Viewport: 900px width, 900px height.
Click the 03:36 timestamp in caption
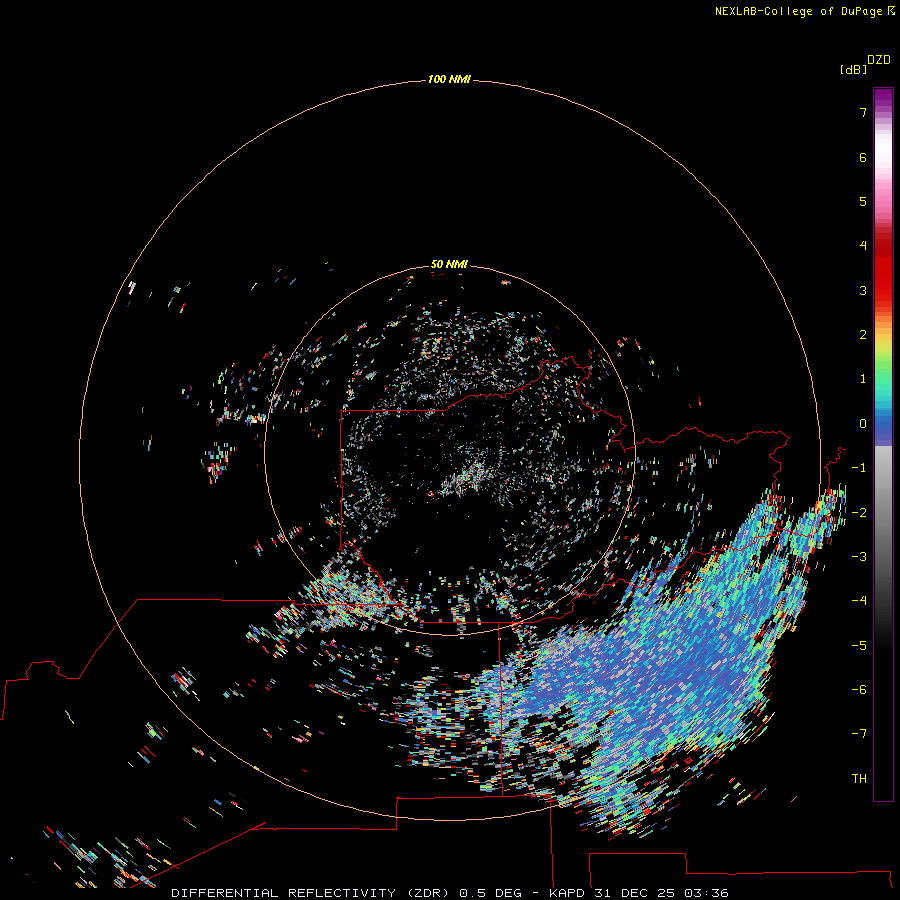(707, 893)
